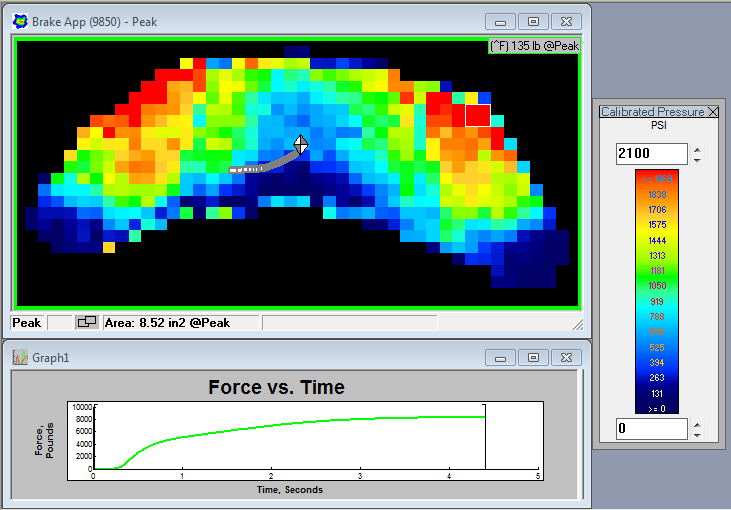Close the Graph1 window
Screen dimensions: 731x510
pyautogui.click(x=566, y=357)
